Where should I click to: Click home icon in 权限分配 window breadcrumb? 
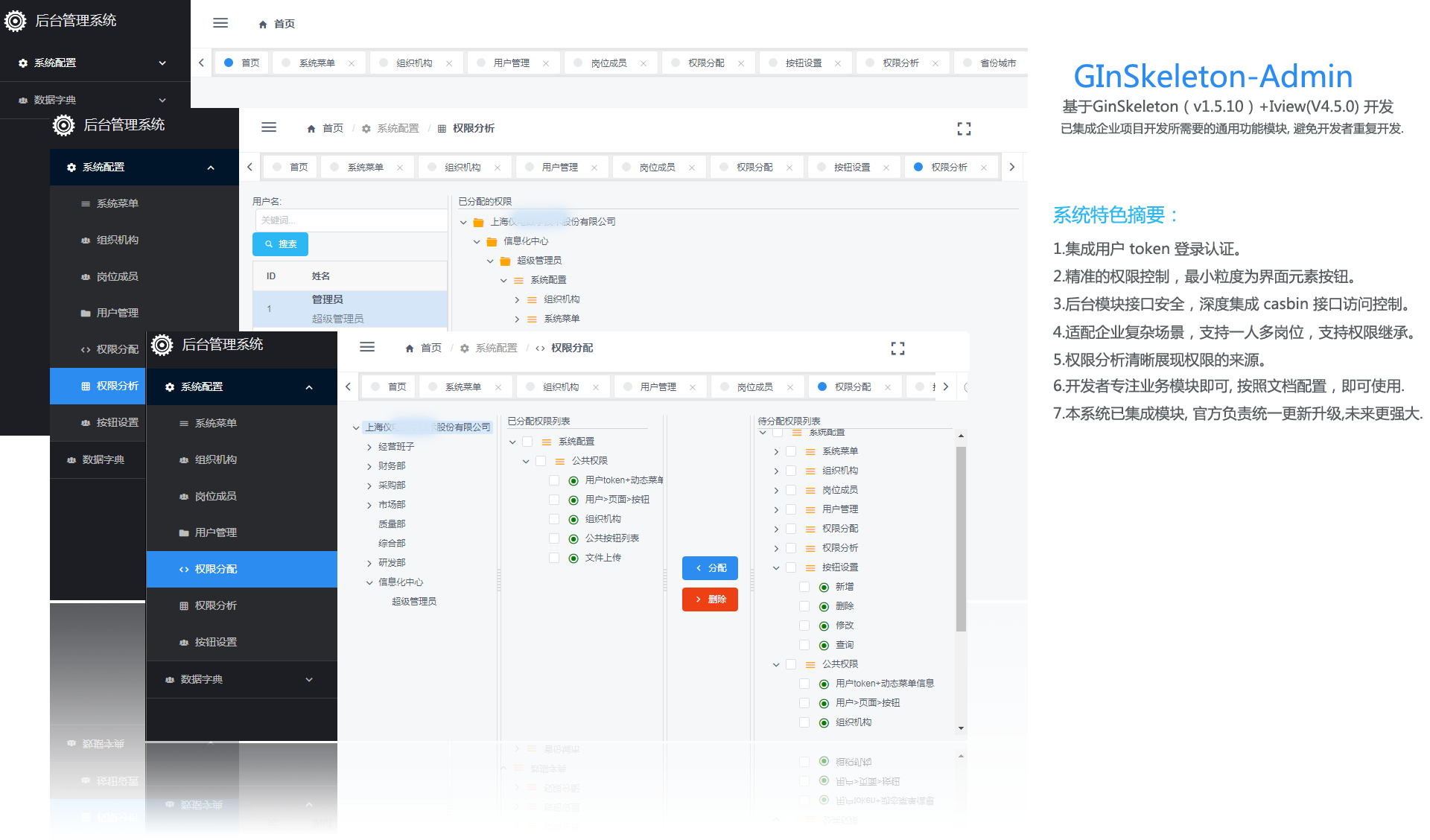pos(410,349)
